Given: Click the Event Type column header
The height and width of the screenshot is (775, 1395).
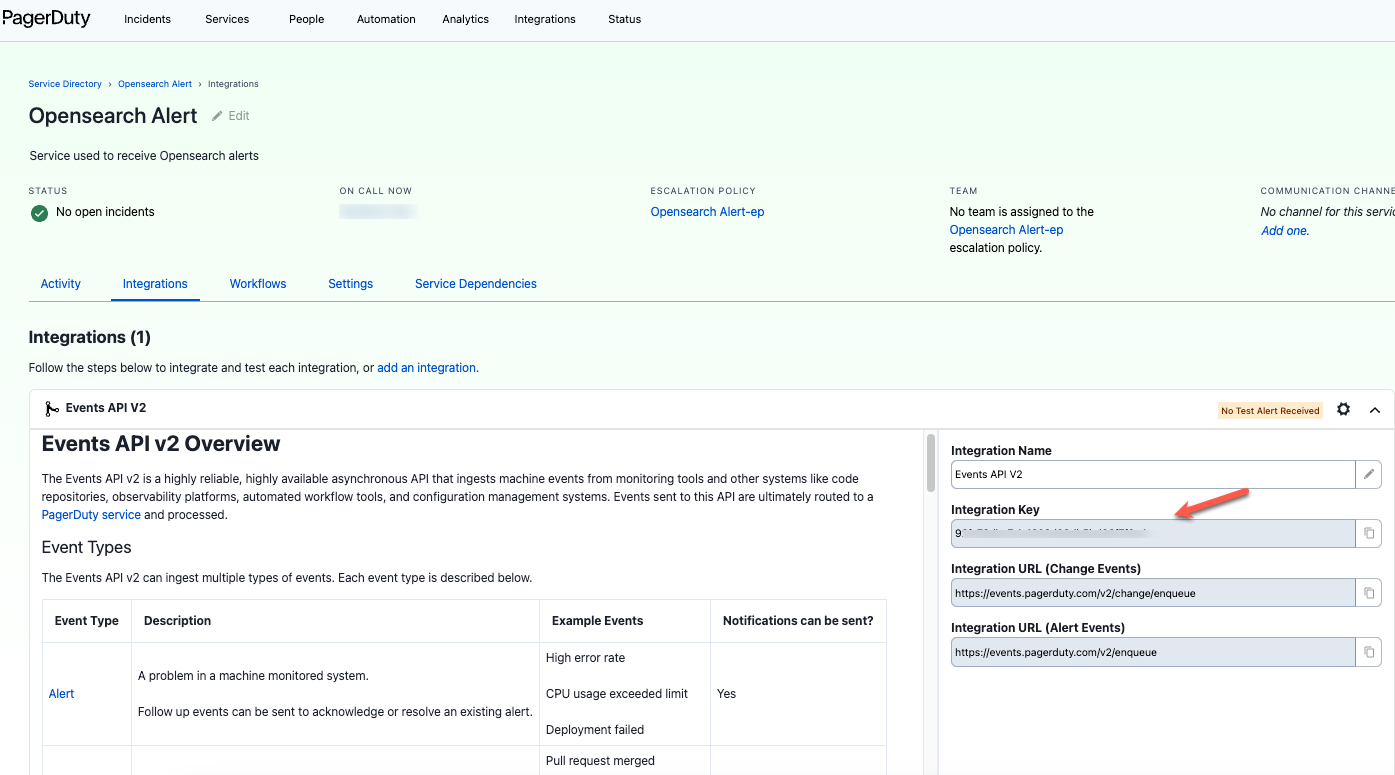Looking at the screenshot, I should 87,621.
